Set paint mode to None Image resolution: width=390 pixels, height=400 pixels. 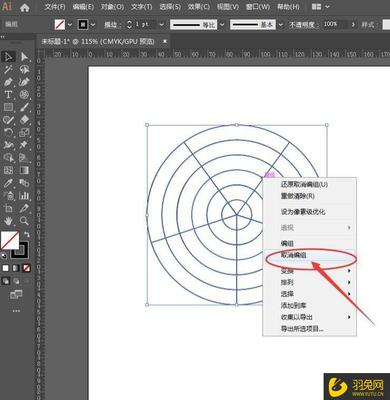pyautogui.click(x=27, y=268)
